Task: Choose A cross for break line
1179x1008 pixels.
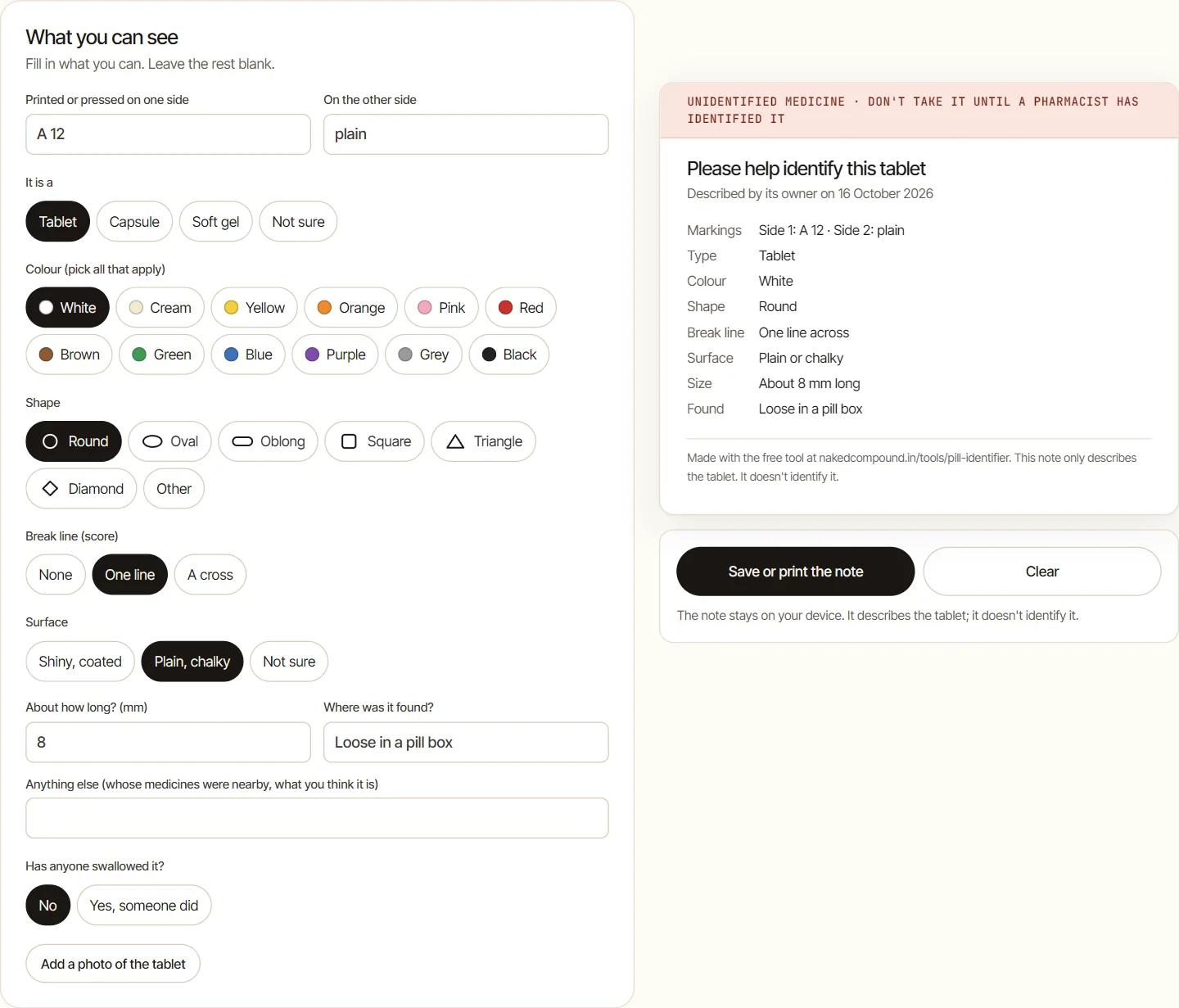Action: (x=210, y=575)
